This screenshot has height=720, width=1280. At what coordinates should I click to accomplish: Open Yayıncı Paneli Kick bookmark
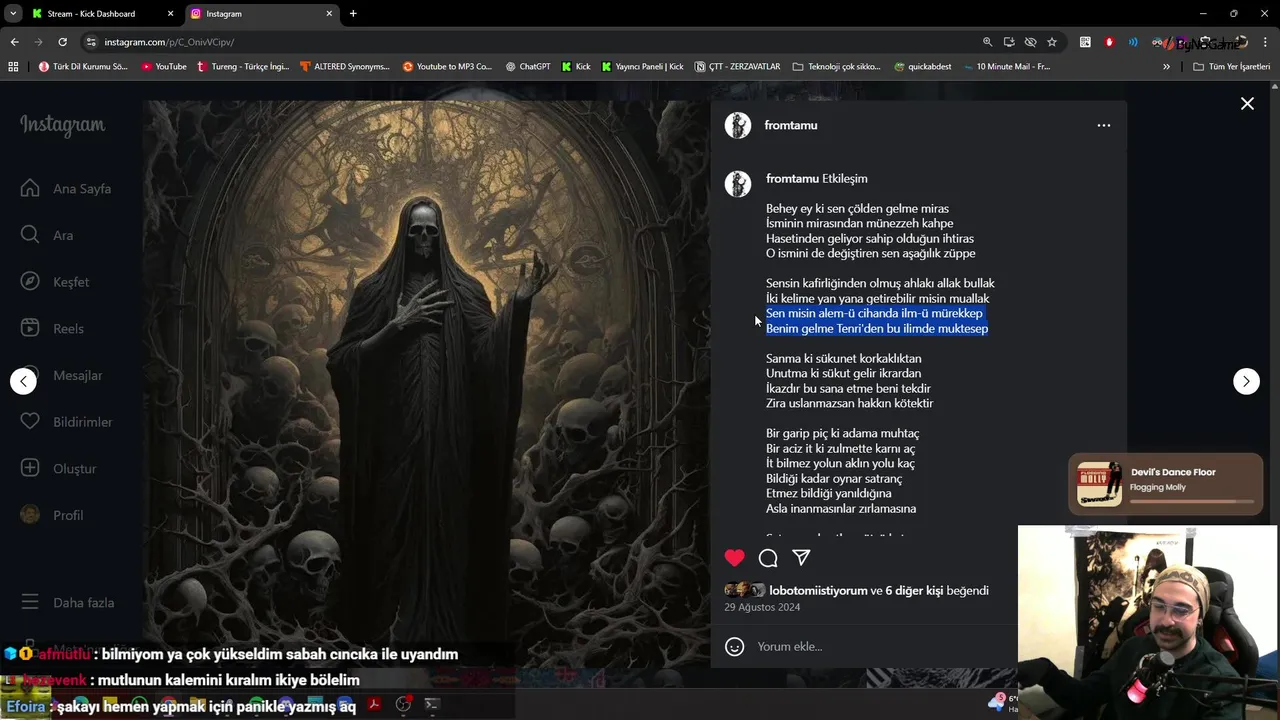(x=642, y=67)
